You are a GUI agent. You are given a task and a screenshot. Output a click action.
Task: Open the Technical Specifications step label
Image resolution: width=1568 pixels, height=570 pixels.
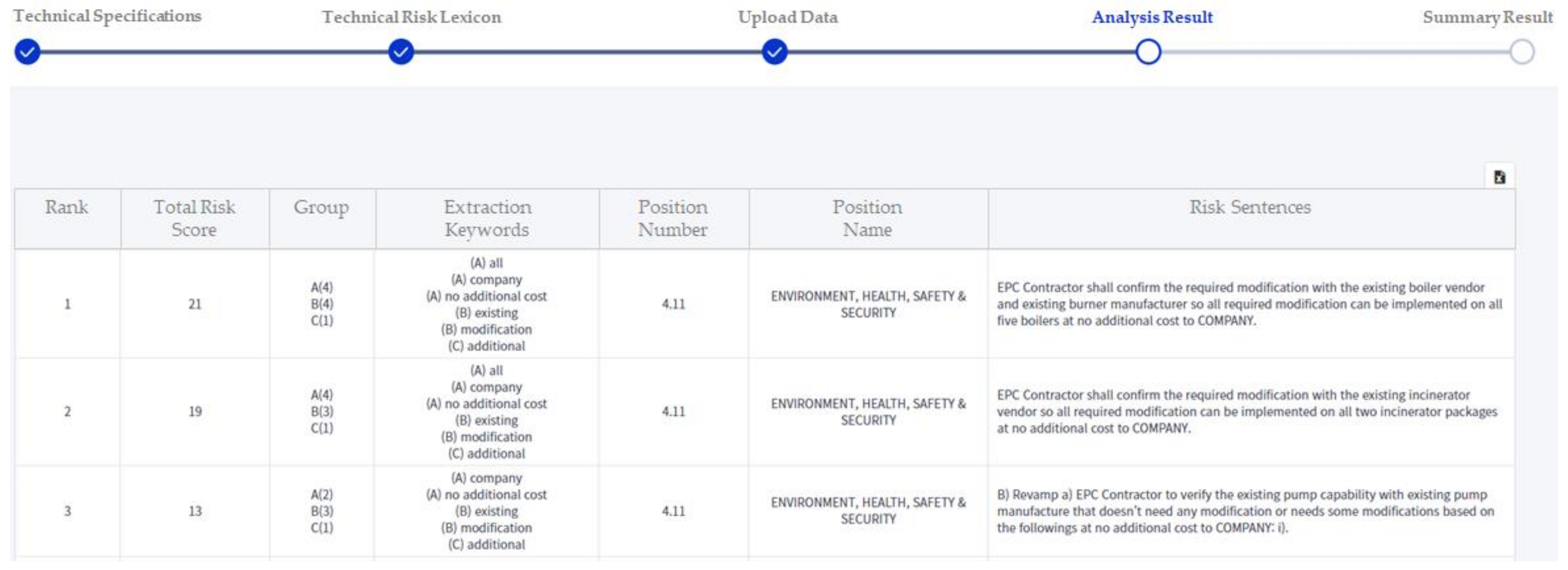point(107,16)
